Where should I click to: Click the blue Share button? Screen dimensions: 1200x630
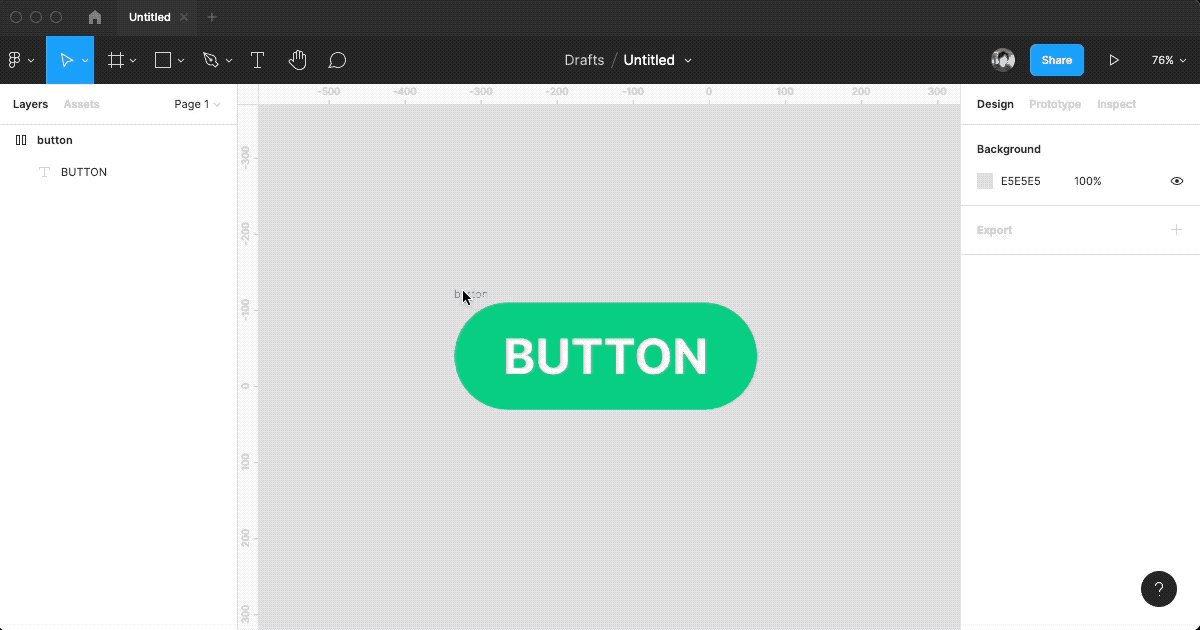coord(1056,60)
